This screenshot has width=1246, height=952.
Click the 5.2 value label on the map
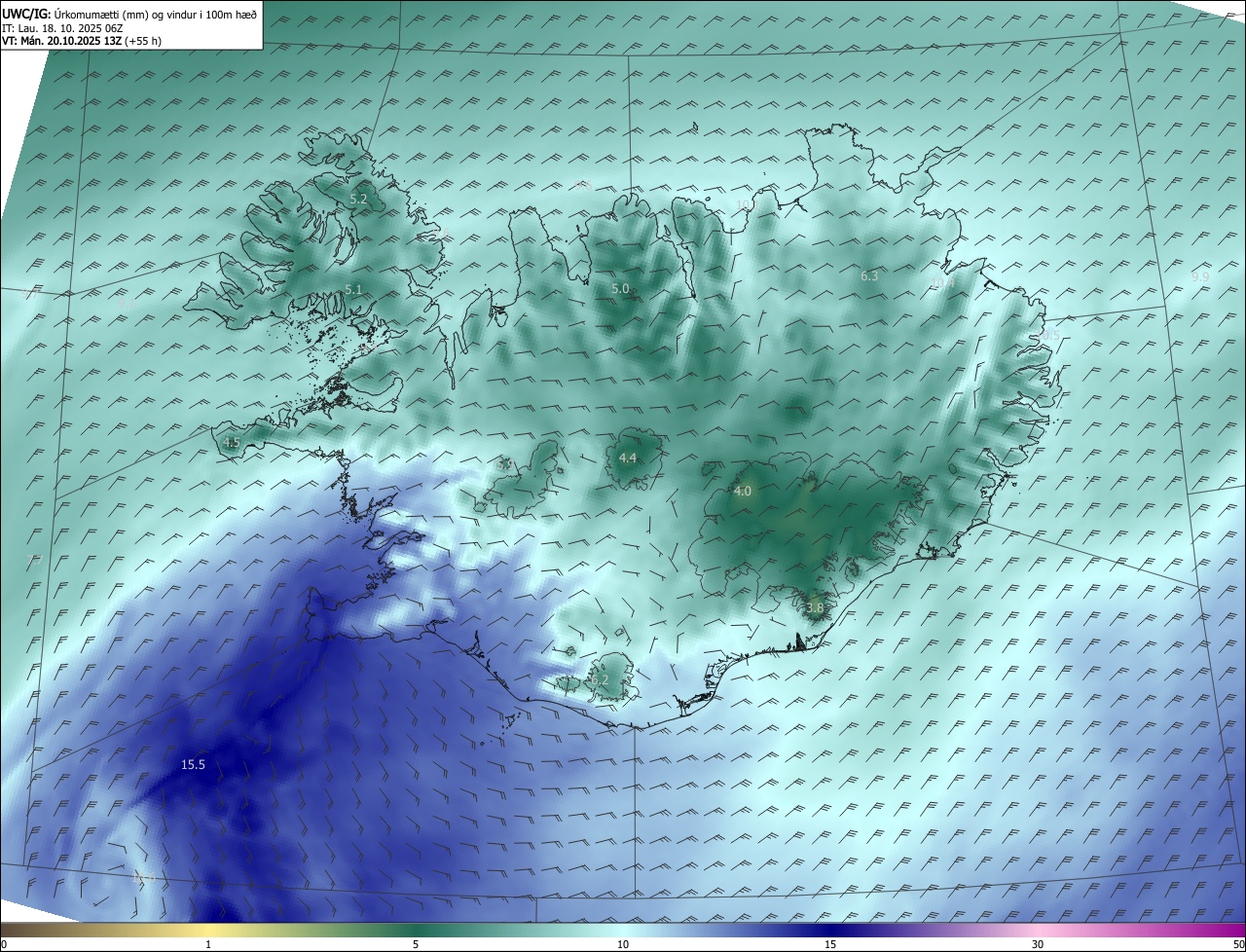[358, 199]
